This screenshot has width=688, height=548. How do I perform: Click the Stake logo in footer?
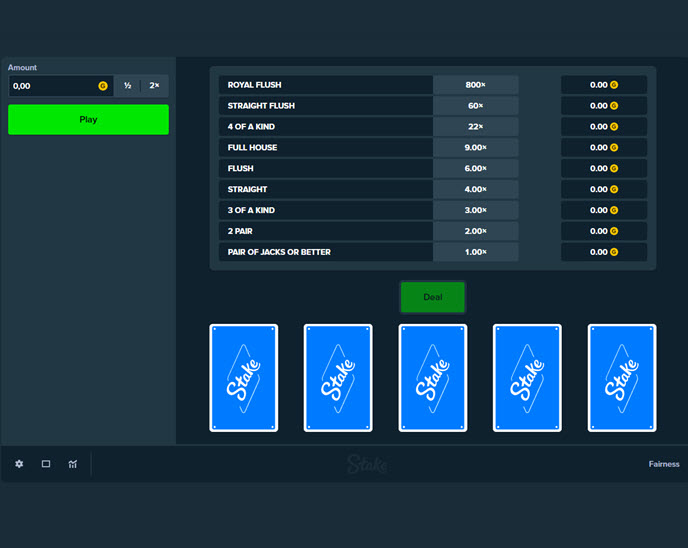[x=367, y=464]
